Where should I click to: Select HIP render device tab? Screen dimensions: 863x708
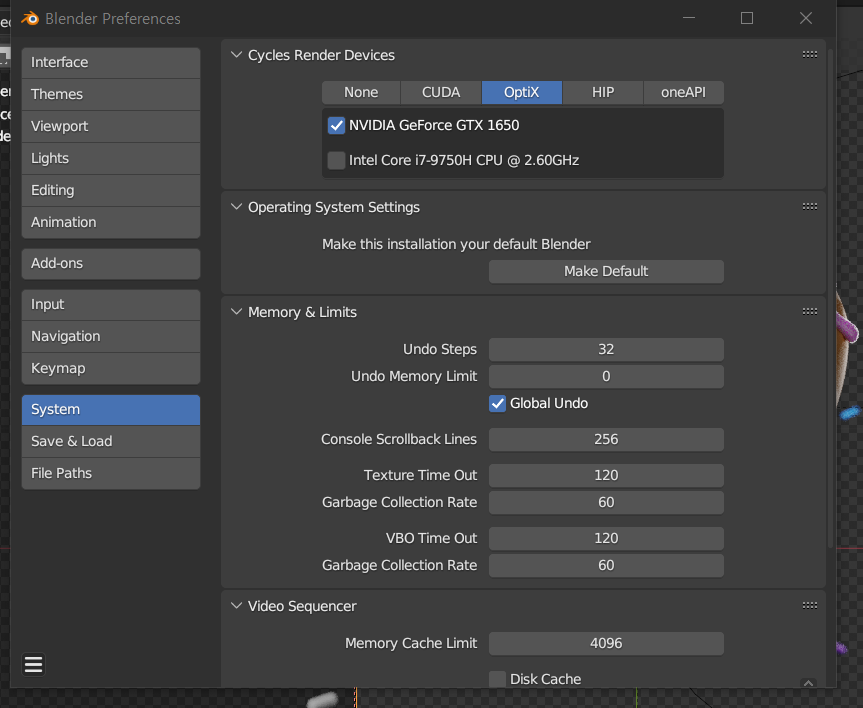(603, 92)
